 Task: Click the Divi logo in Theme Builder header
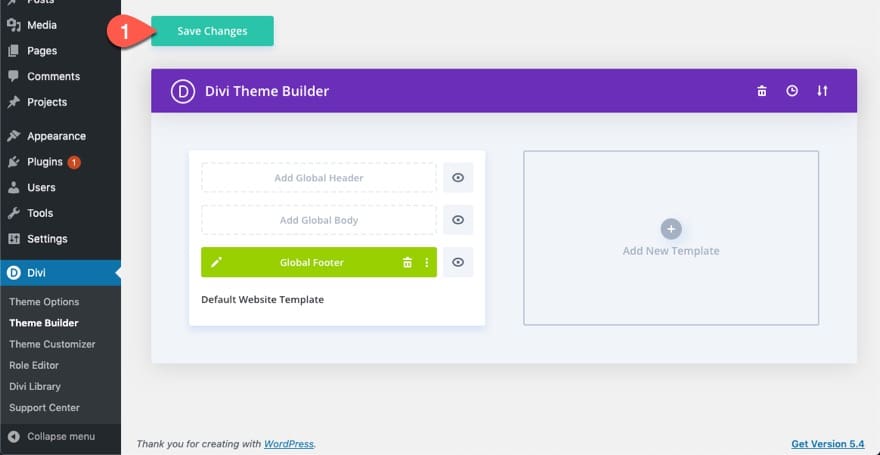(183, 91)
